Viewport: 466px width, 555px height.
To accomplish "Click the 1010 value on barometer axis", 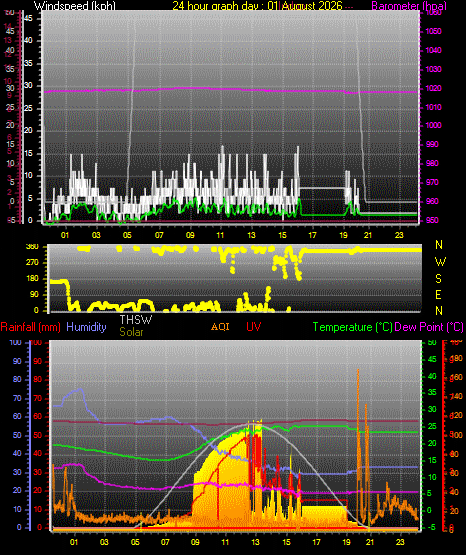I will pyautogui.click(x=433, y=107).
